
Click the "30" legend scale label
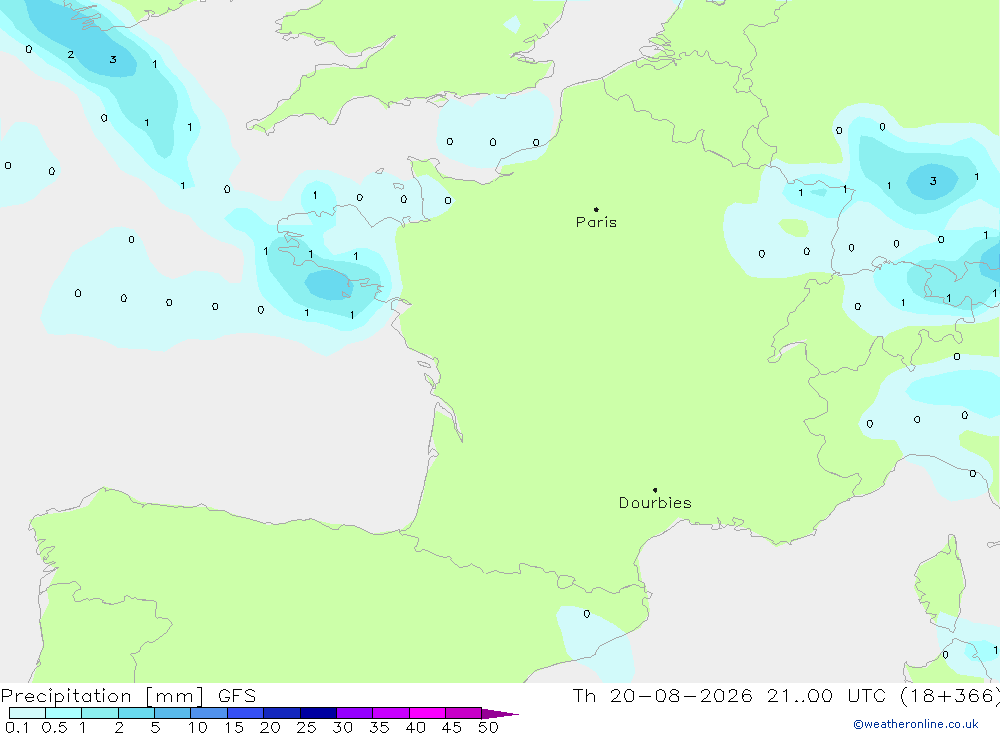tap(343, 727)
